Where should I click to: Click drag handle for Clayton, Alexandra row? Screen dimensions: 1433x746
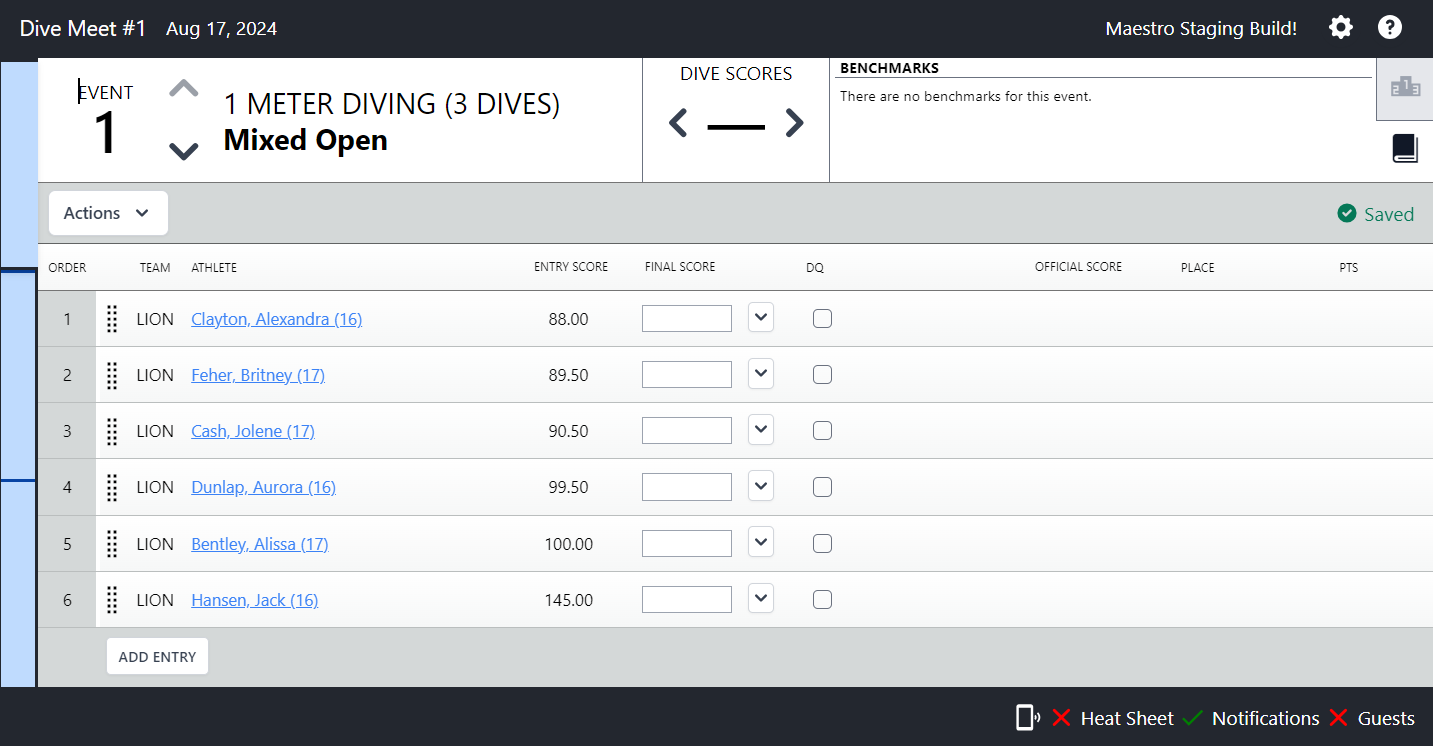pos(112,319)
